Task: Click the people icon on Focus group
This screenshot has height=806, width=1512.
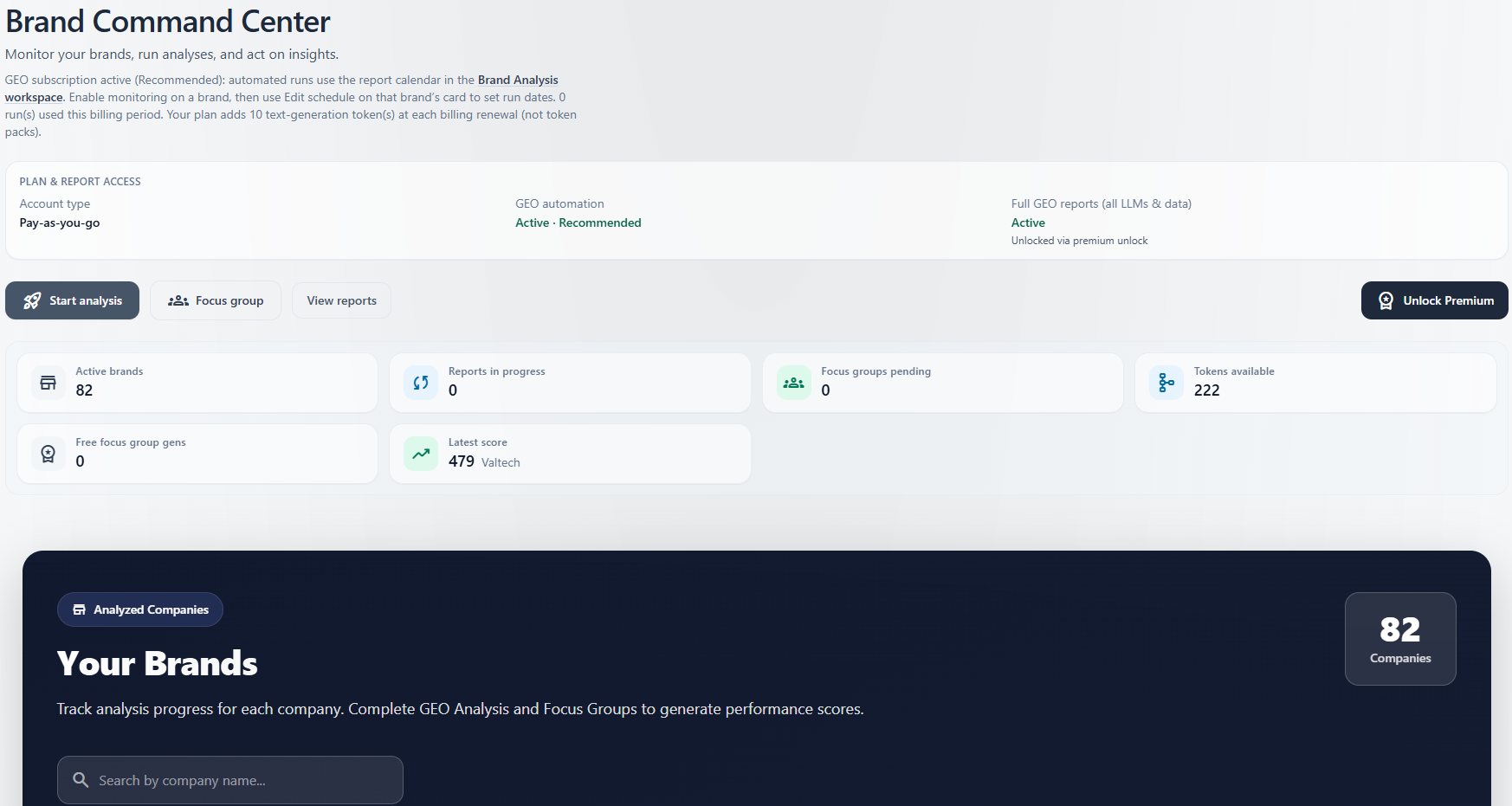Action: tap(178, 300)
